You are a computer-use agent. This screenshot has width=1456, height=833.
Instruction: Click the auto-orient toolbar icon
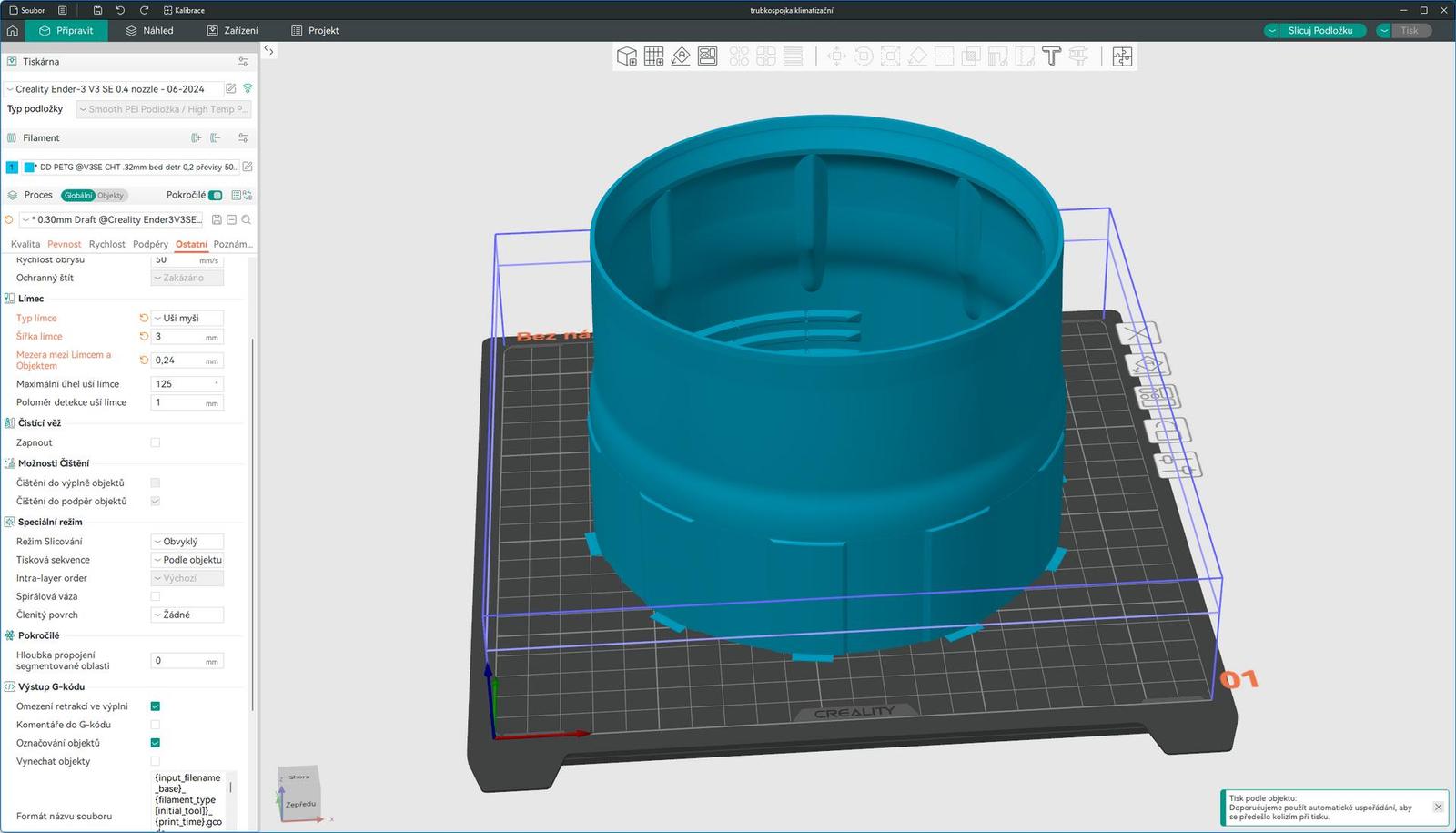[x=681, y=56]
